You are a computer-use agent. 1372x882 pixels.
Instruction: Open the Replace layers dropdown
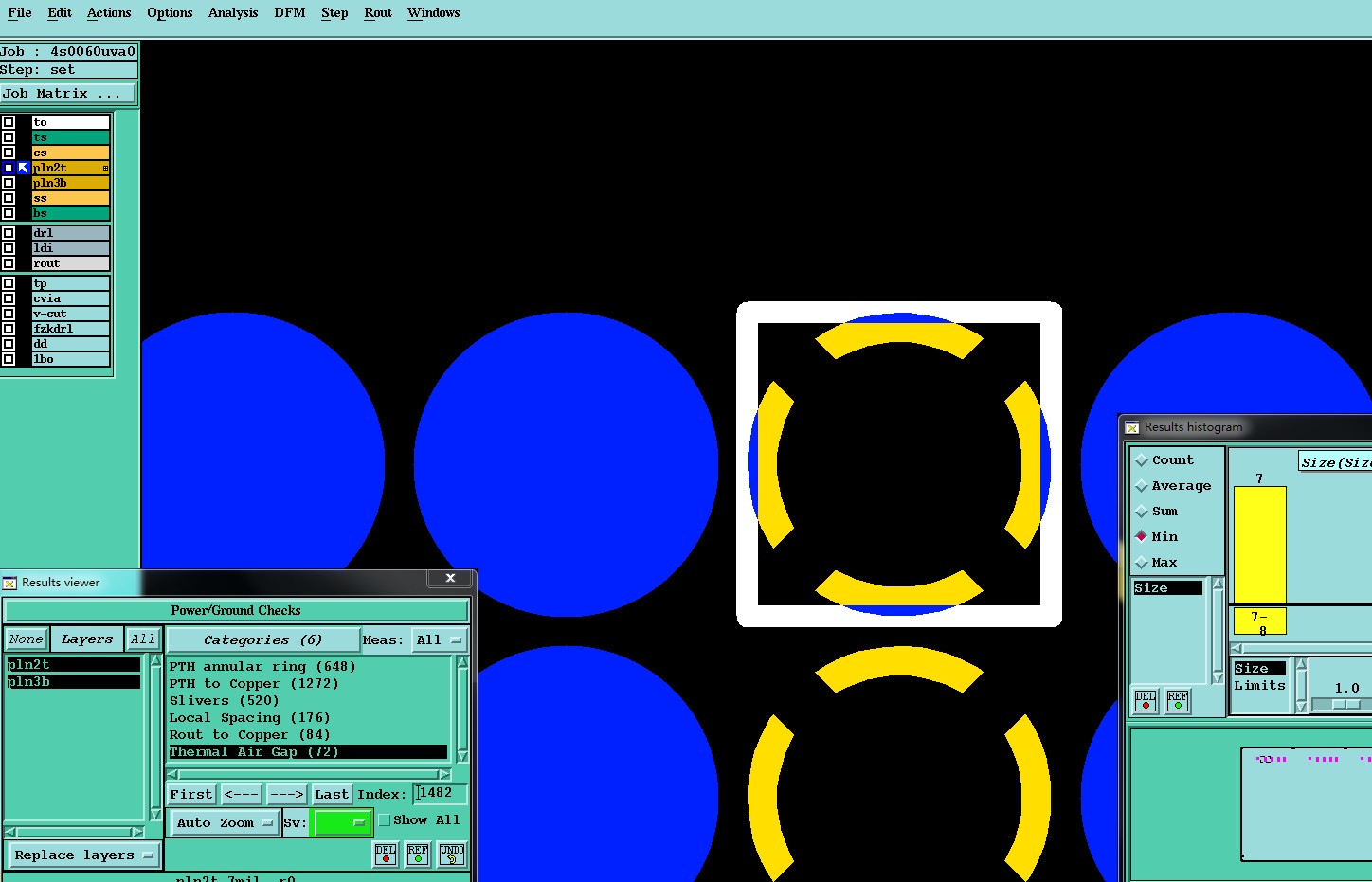[83, 855]
